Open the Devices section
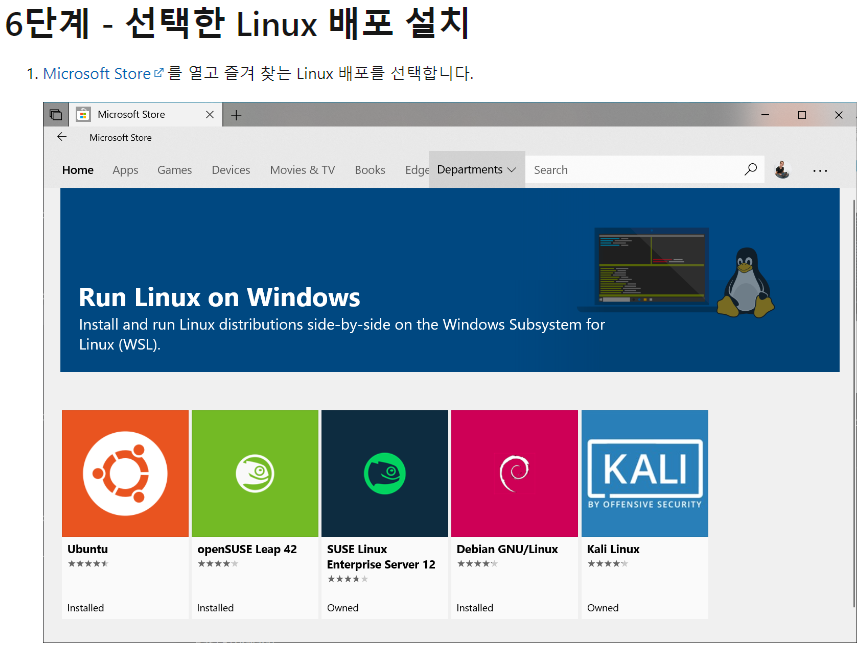This screenshot has width=868, height=655. click(231, 170)
